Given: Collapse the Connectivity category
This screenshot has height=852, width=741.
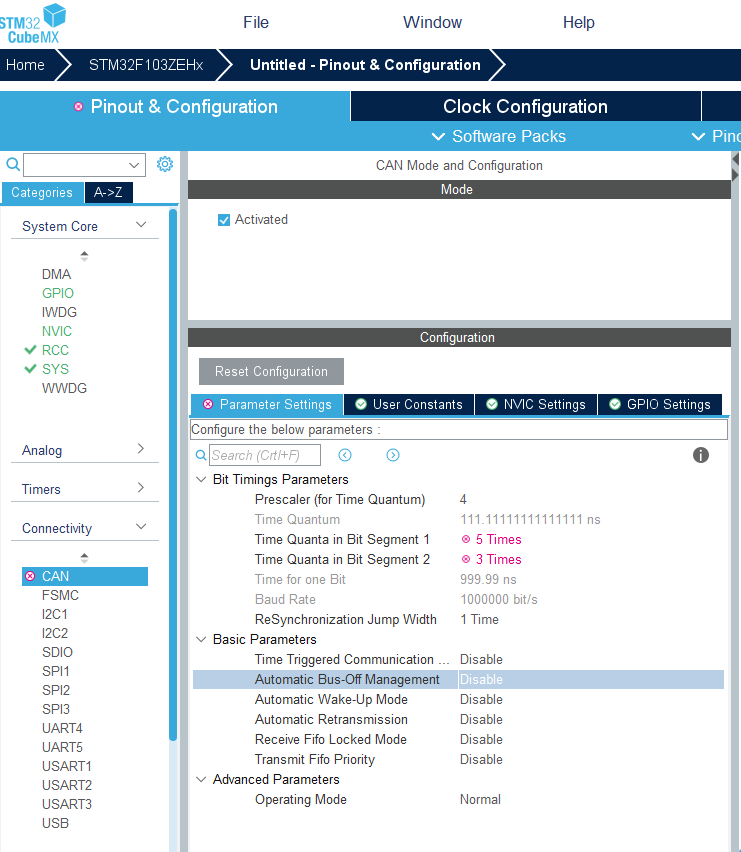Looking at the screenshot, I should click(141, 527).
